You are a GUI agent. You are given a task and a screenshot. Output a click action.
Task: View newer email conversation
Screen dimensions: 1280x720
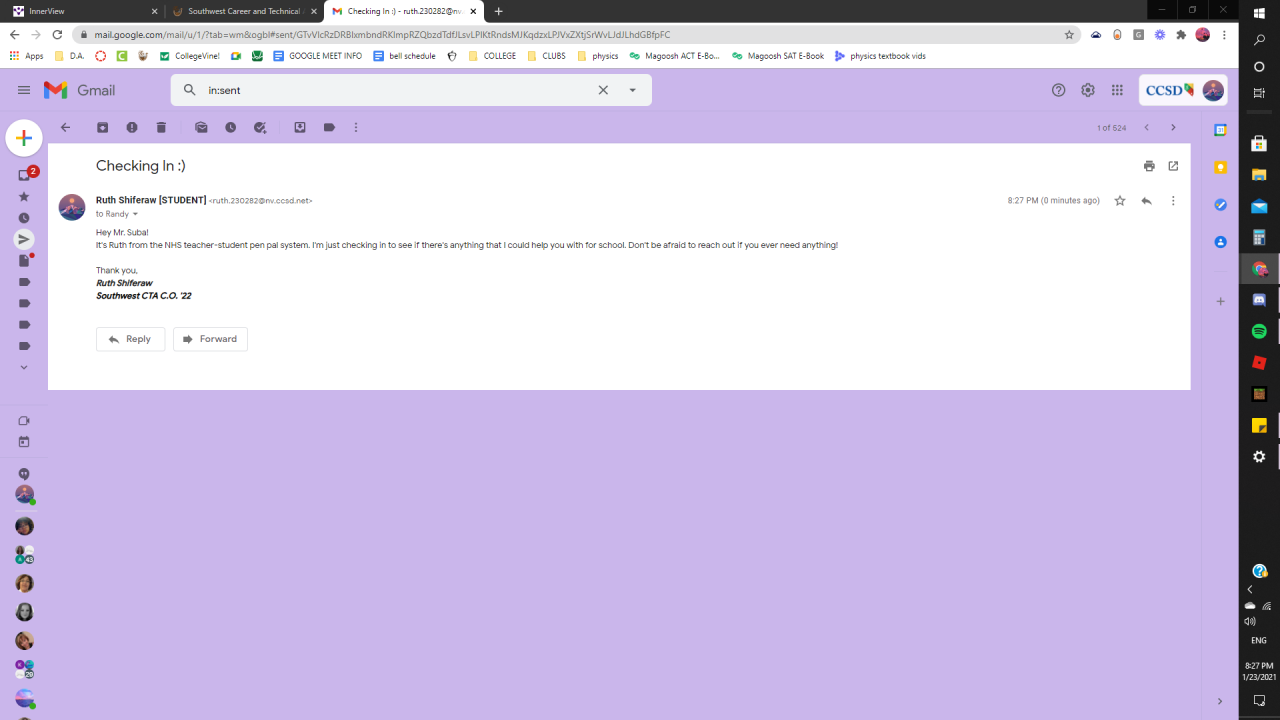[1146, 128]
